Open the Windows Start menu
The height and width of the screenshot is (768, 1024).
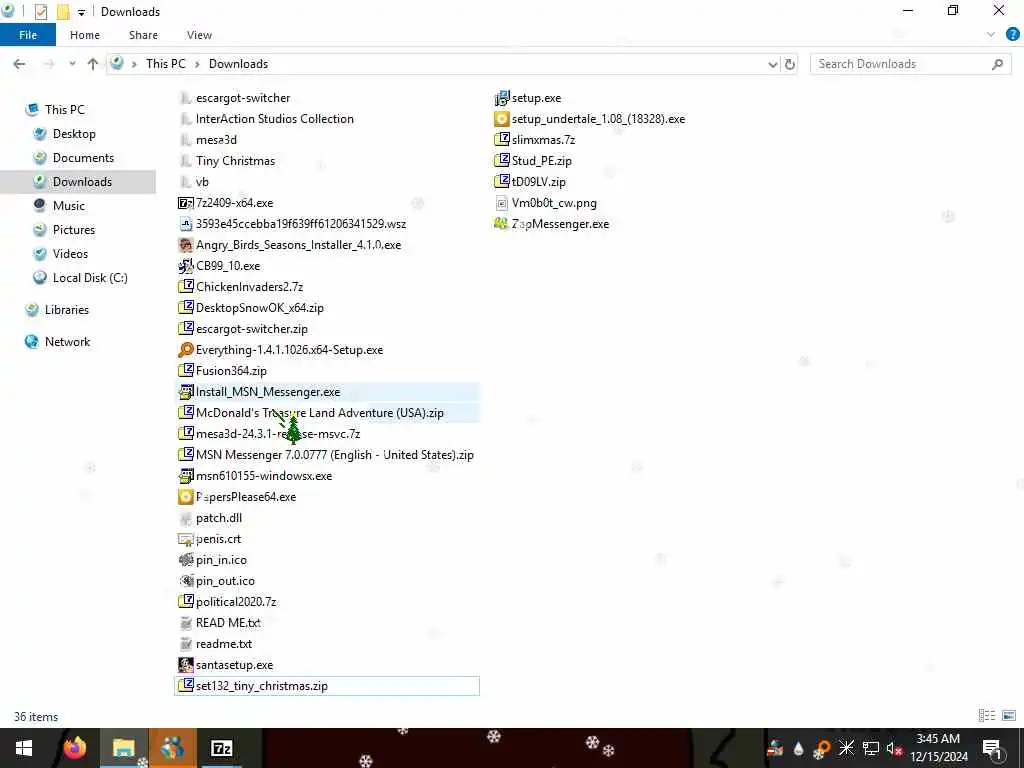tap(24, 748)
